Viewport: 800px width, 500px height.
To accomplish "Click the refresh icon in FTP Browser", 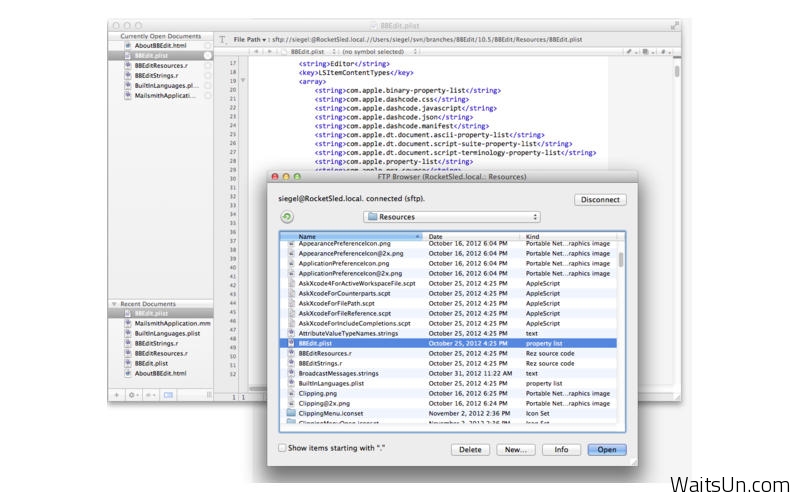I will [x=287, y=217].
